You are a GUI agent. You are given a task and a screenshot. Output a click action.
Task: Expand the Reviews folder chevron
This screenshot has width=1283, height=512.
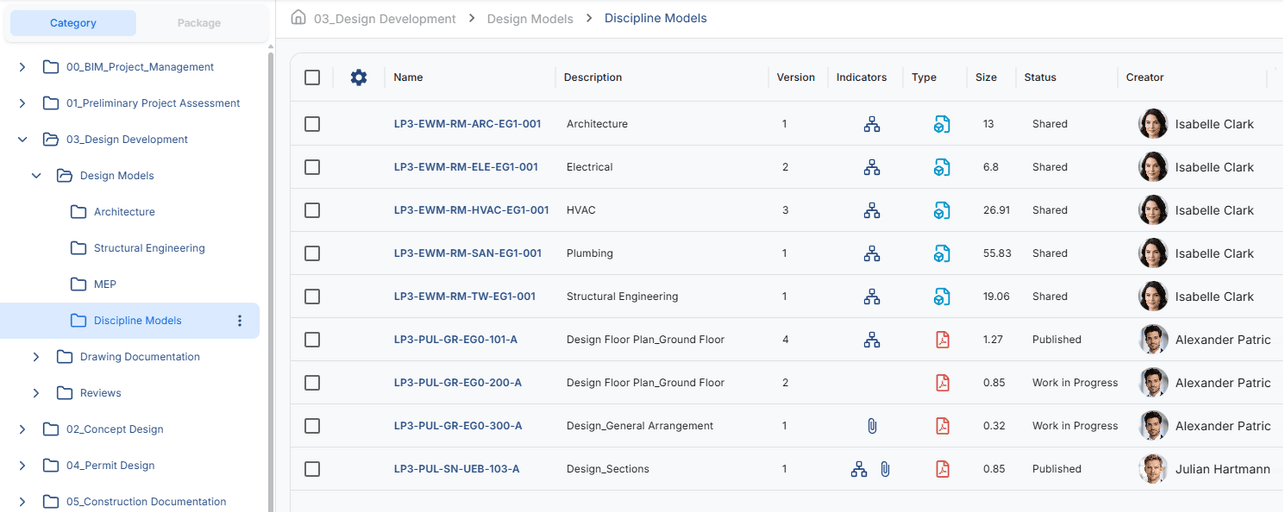36,393
